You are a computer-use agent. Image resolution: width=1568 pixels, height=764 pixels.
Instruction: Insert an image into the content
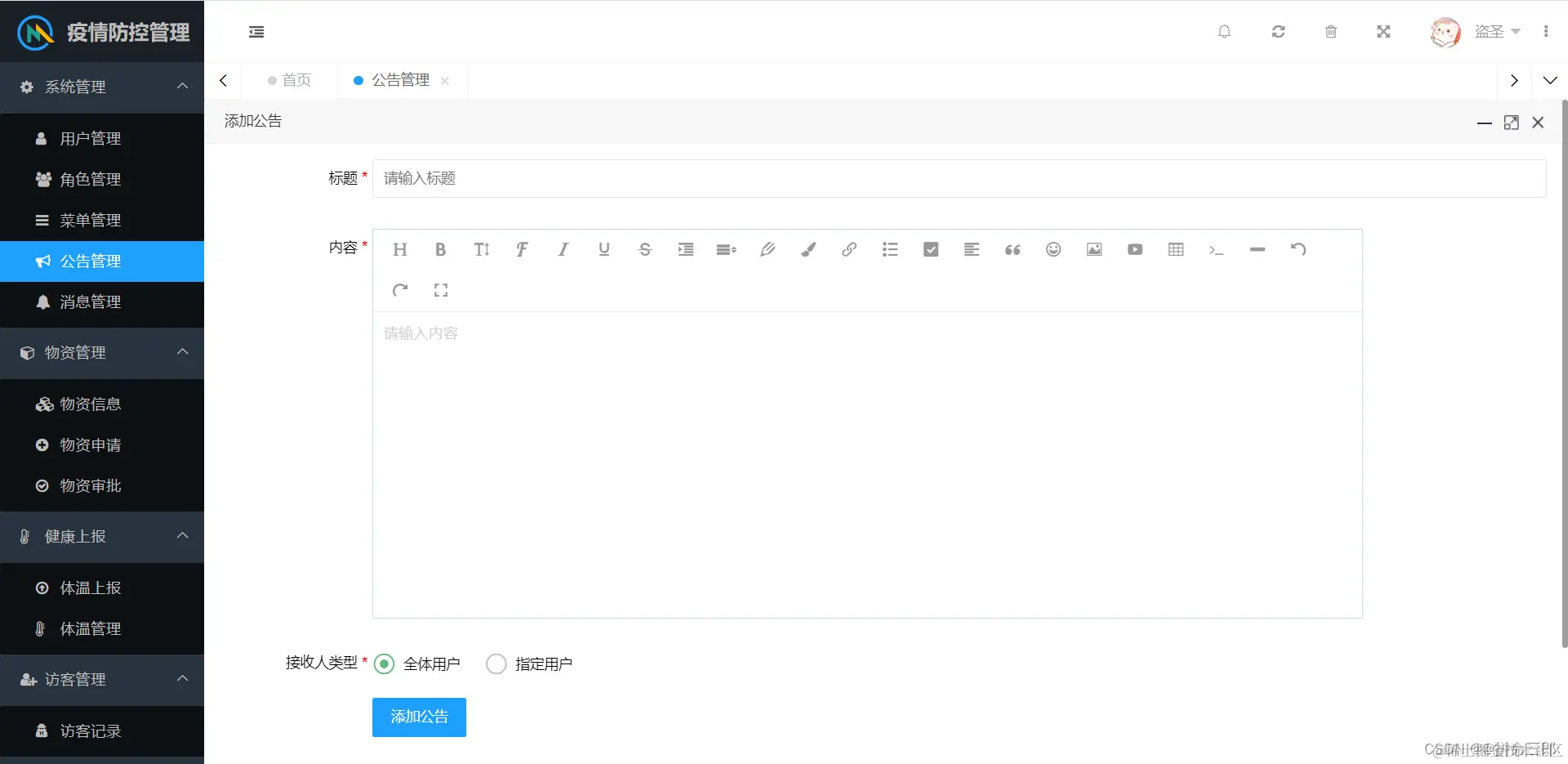click(1094, 249)
